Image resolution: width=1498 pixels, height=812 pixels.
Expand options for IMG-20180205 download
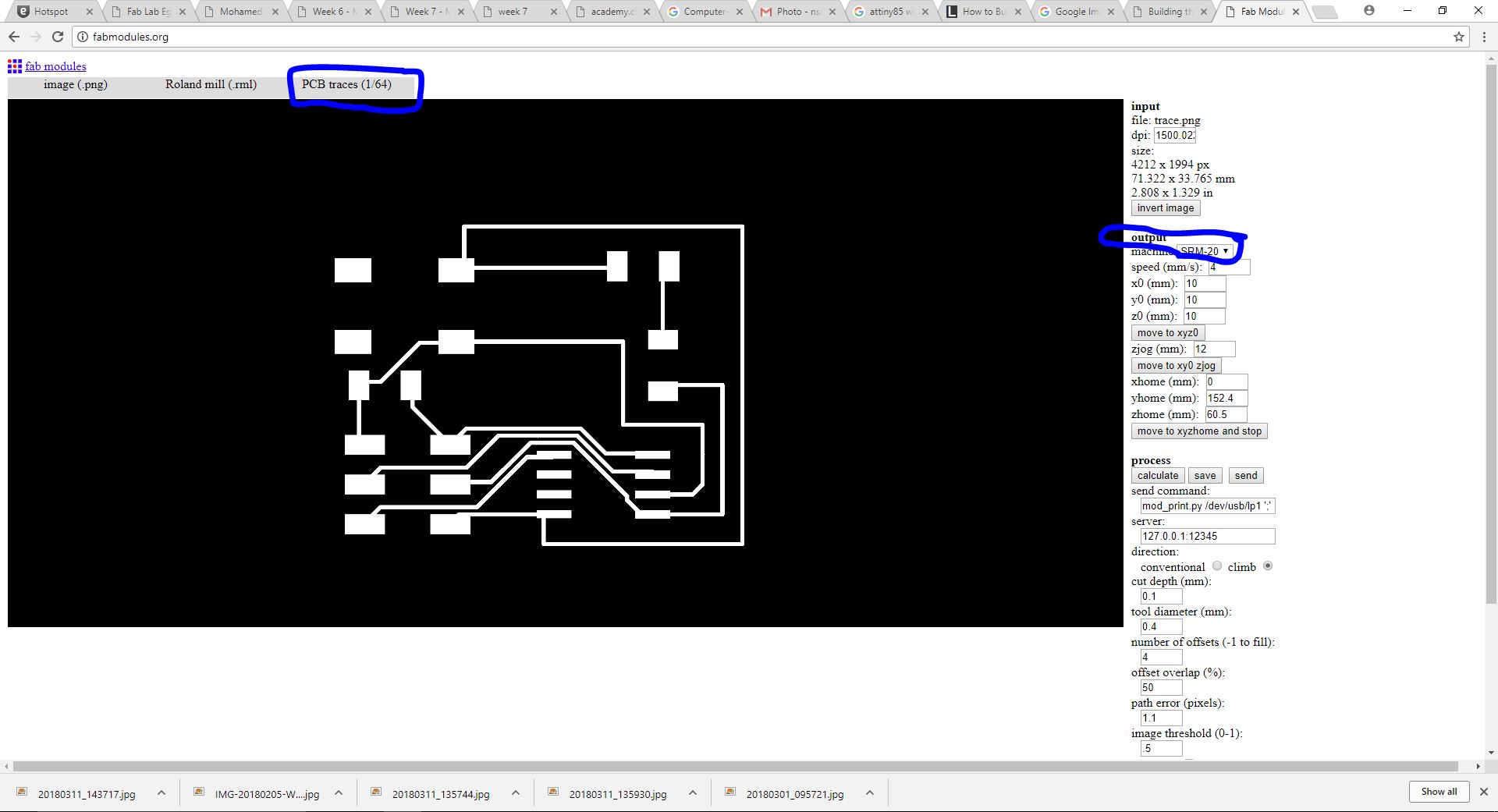coord(339,793)
